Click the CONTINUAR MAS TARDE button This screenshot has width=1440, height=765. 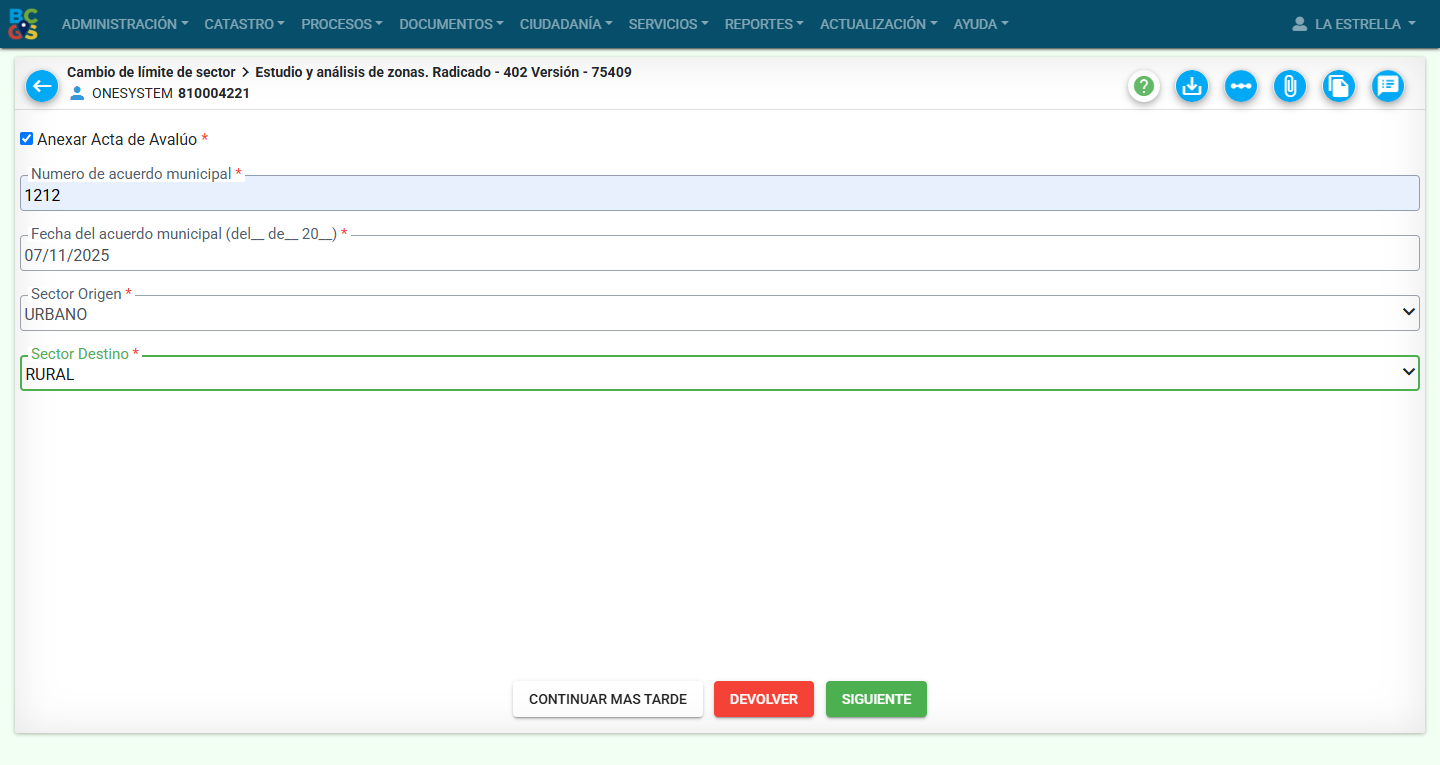tap(608, 699)
